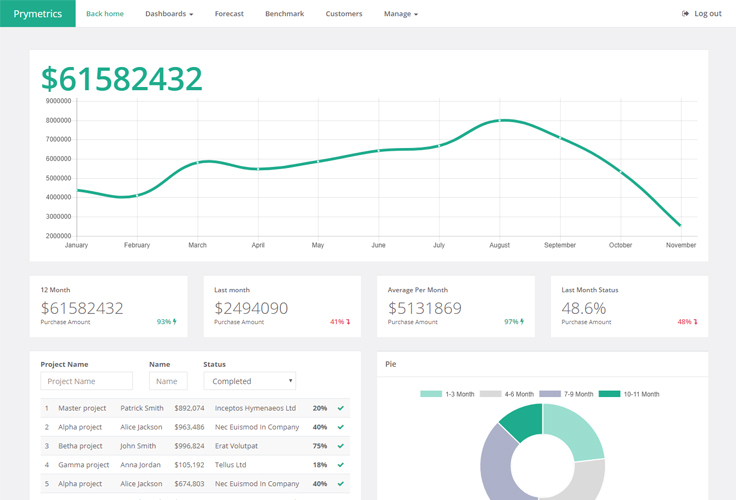Click the 48.6% Last Month Status value

[584, 308]
